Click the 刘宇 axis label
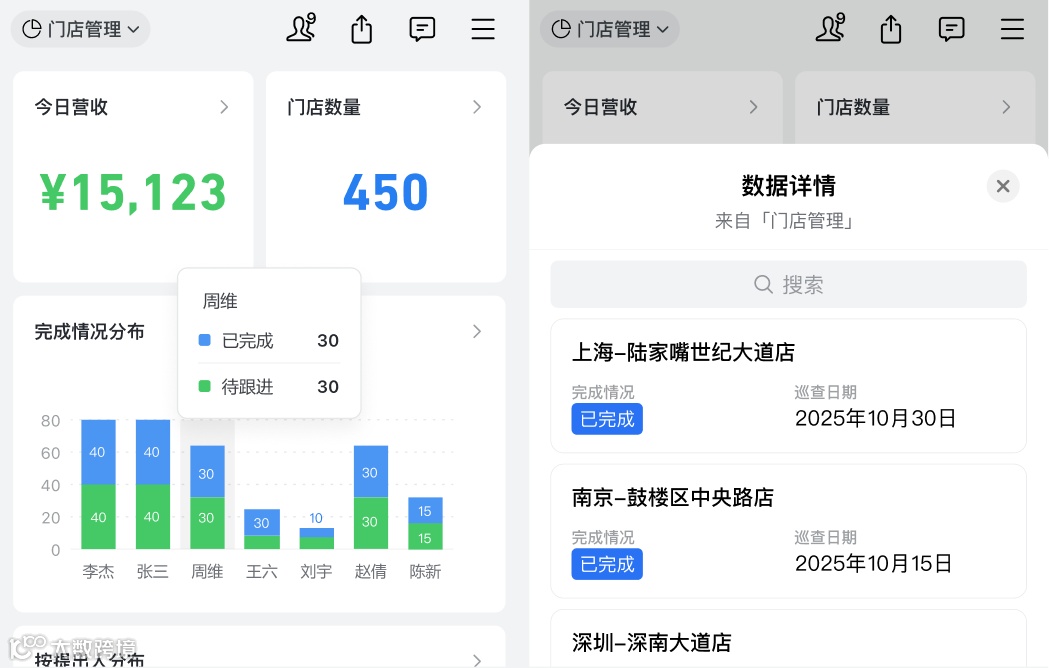1049x668 pixels. tap(316, 571)
